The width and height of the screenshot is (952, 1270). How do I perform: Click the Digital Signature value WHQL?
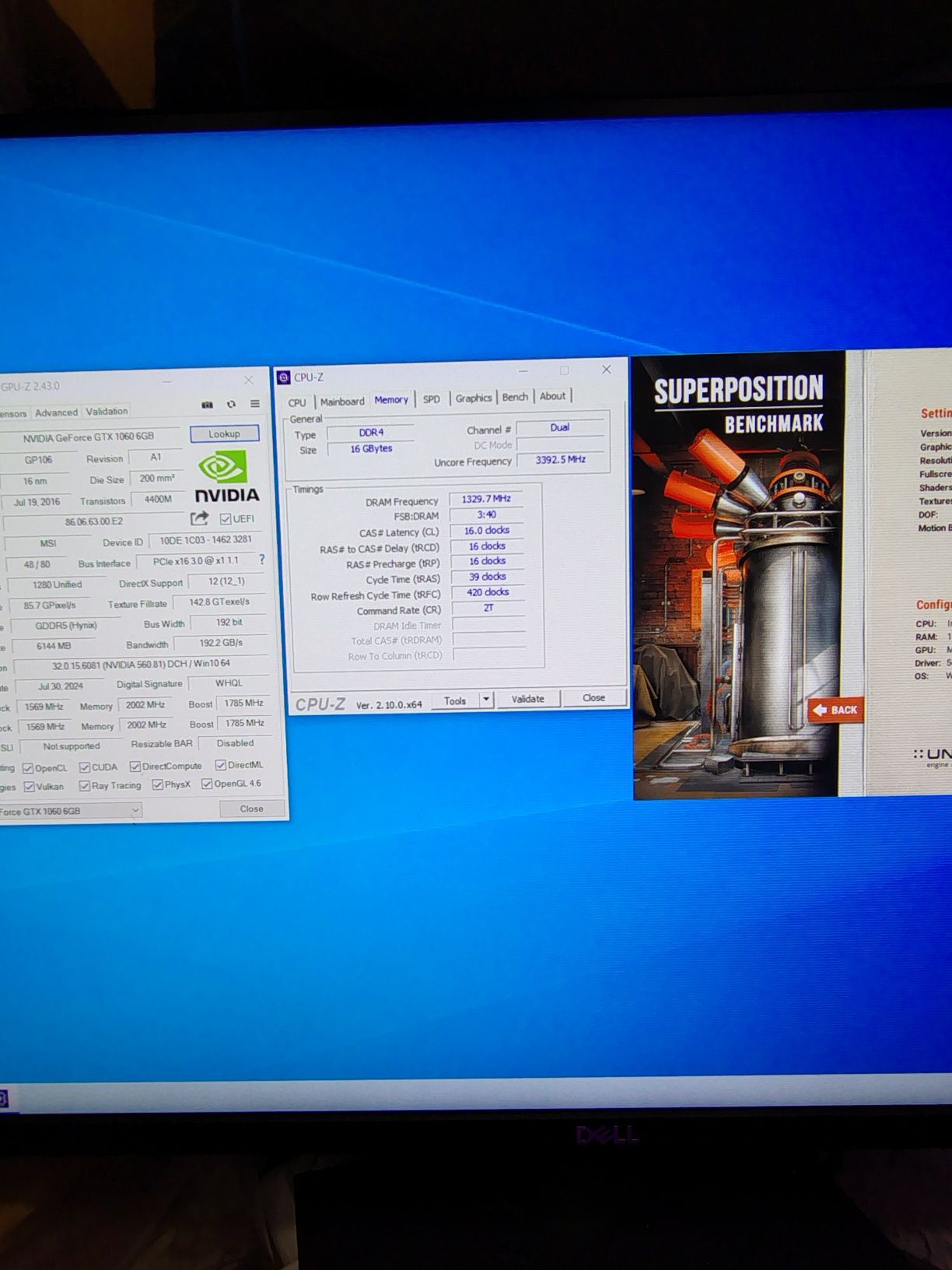point(229,683)
